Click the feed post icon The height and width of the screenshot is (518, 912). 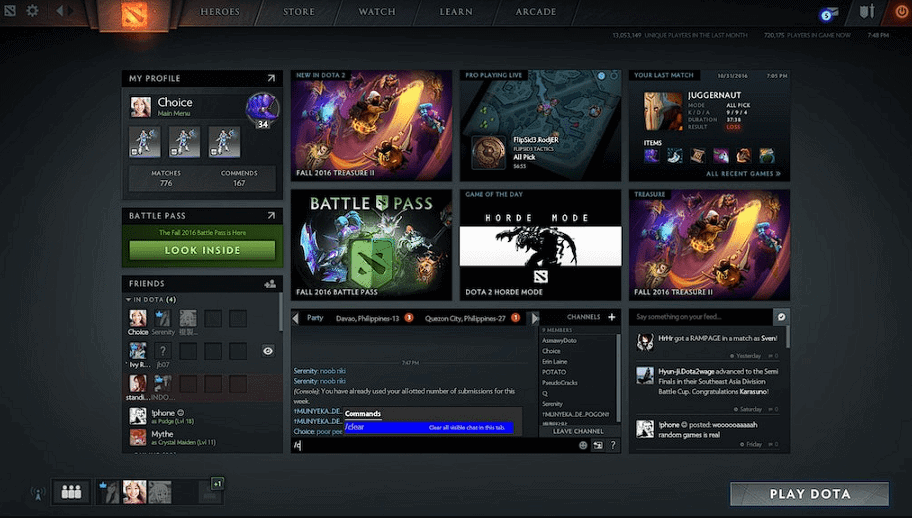point(781,317)
